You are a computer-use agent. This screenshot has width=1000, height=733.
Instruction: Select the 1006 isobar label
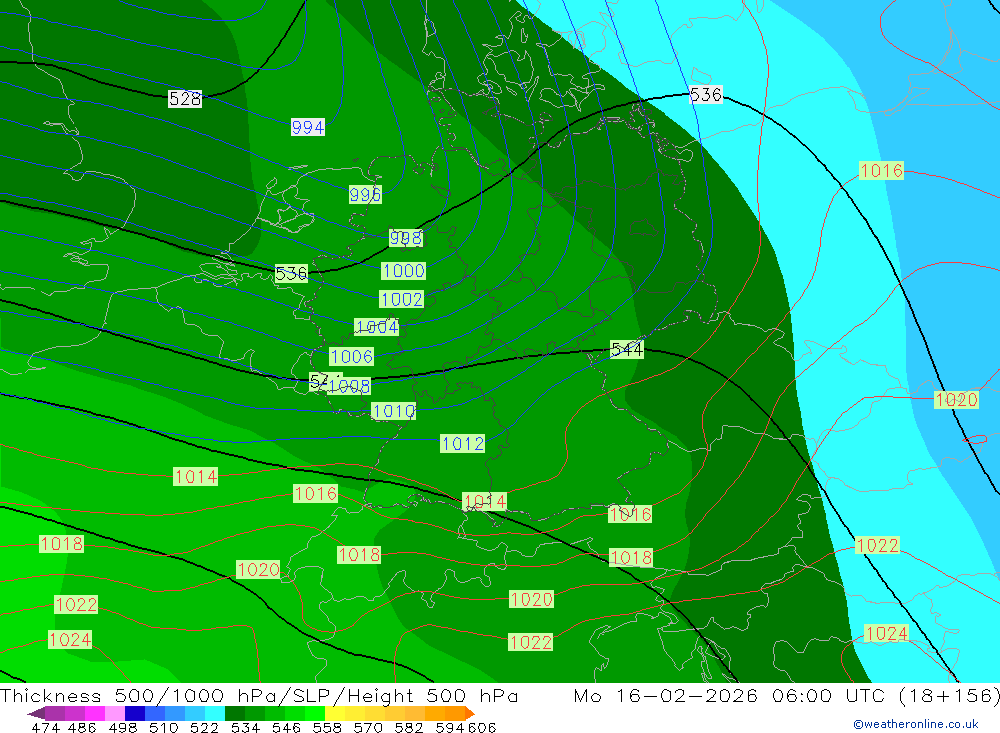coord(351,357)
